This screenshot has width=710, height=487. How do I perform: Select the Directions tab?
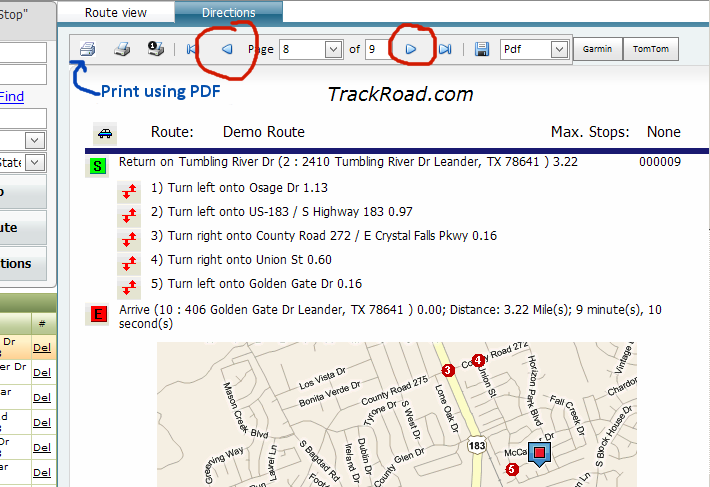point(229,13)
